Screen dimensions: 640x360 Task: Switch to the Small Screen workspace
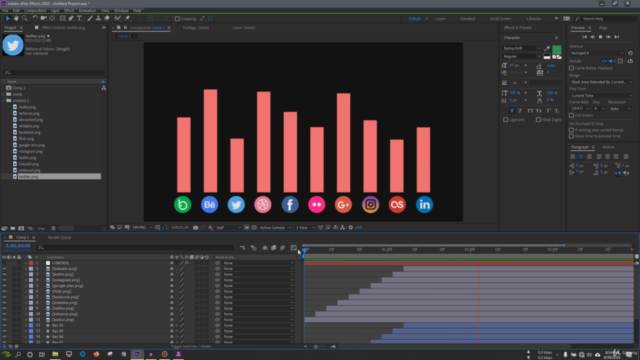tap(500, 19)
